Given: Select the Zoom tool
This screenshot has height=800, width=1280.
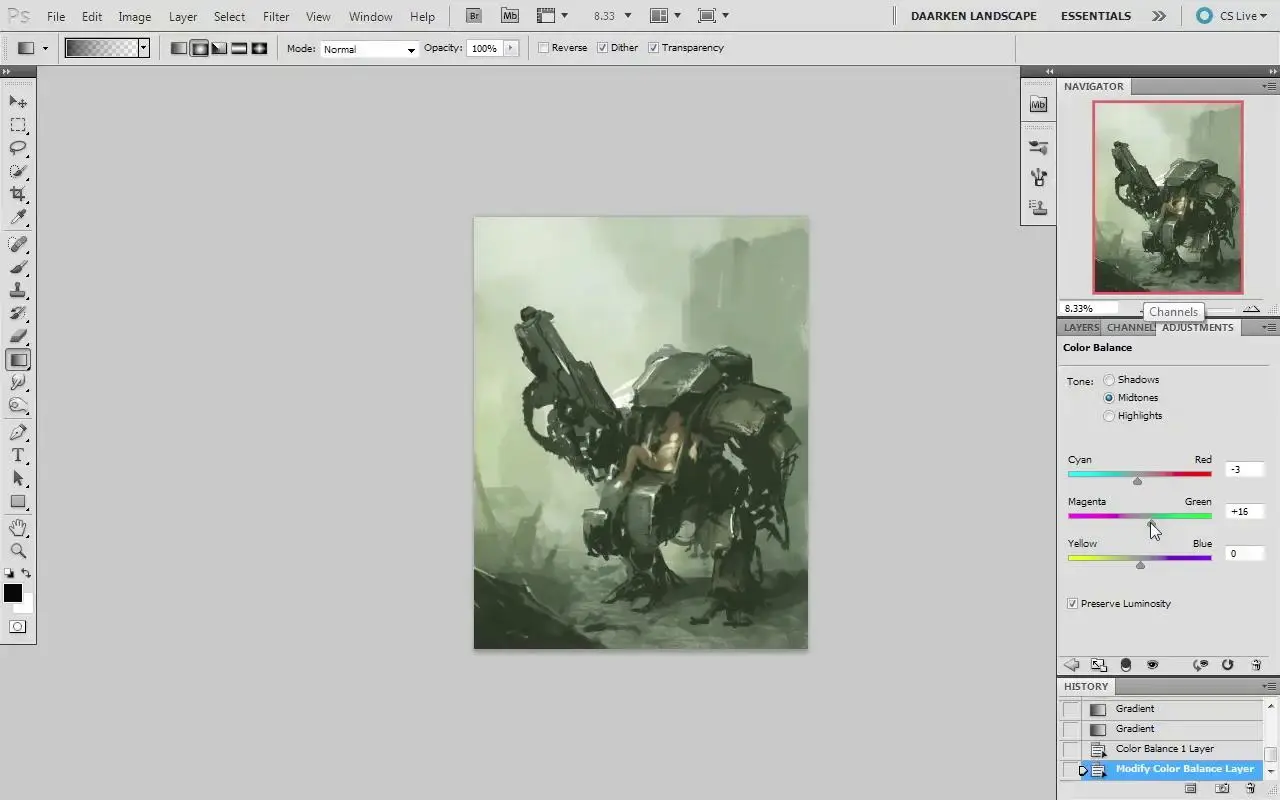Looking at the screenshot, I should click(x=18, y=551).
